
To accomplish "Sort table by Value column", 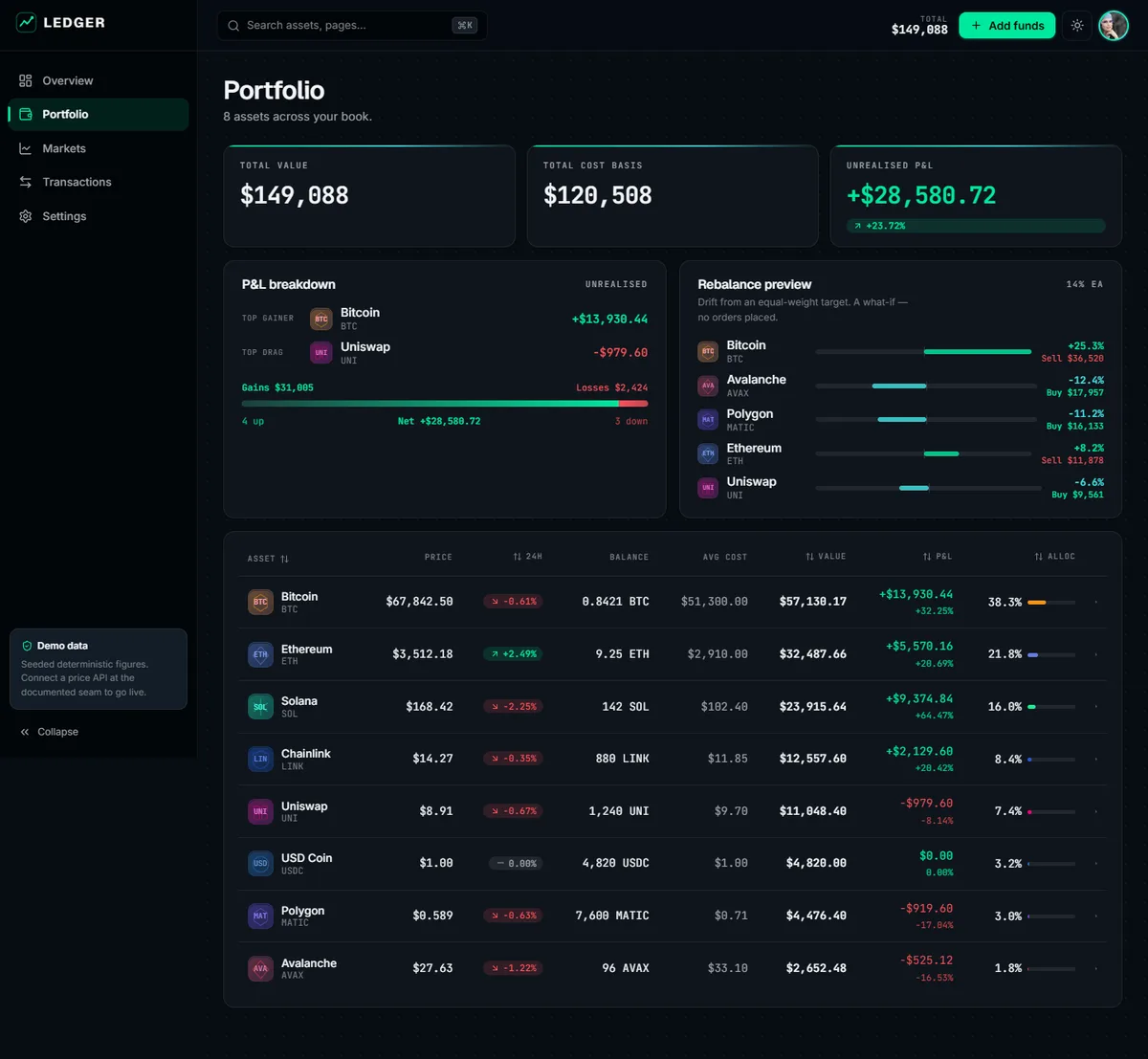I will (828, 557).
